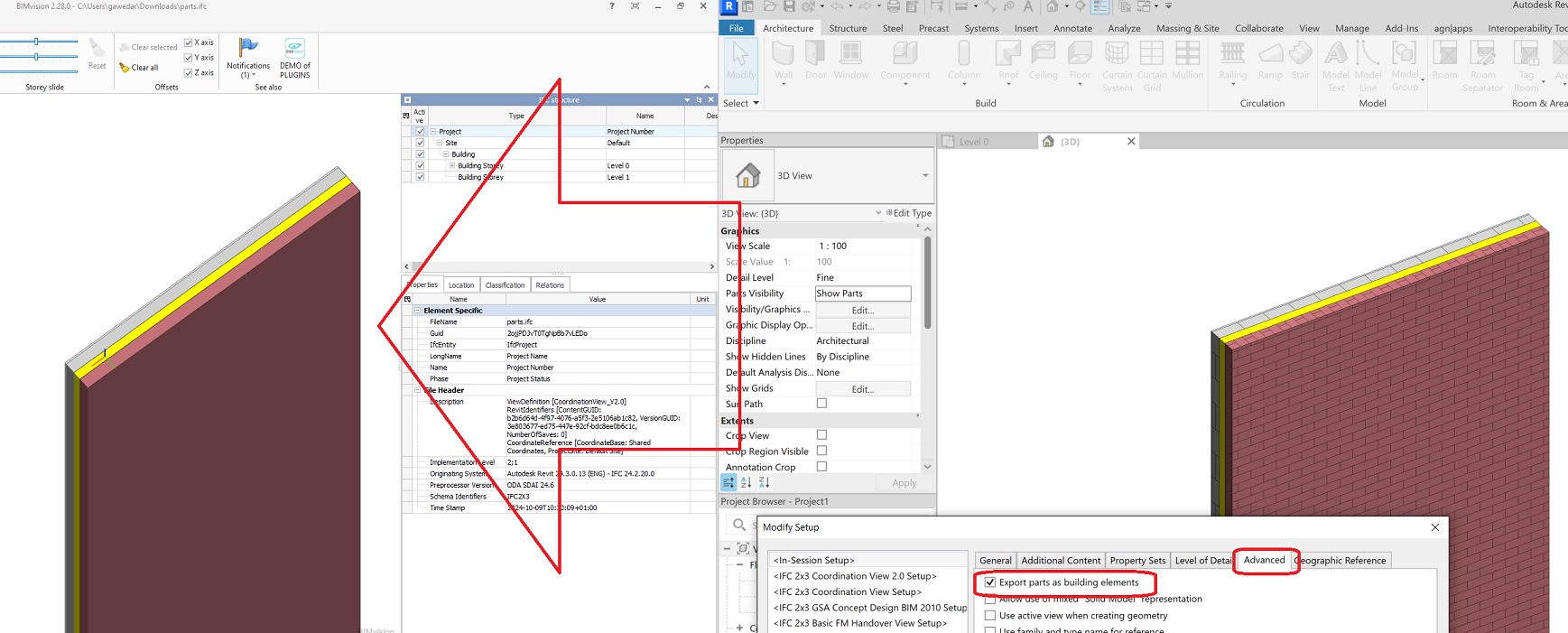Open the Level 0 view tab
1568x633 pixels.
(x=973, y=142)
